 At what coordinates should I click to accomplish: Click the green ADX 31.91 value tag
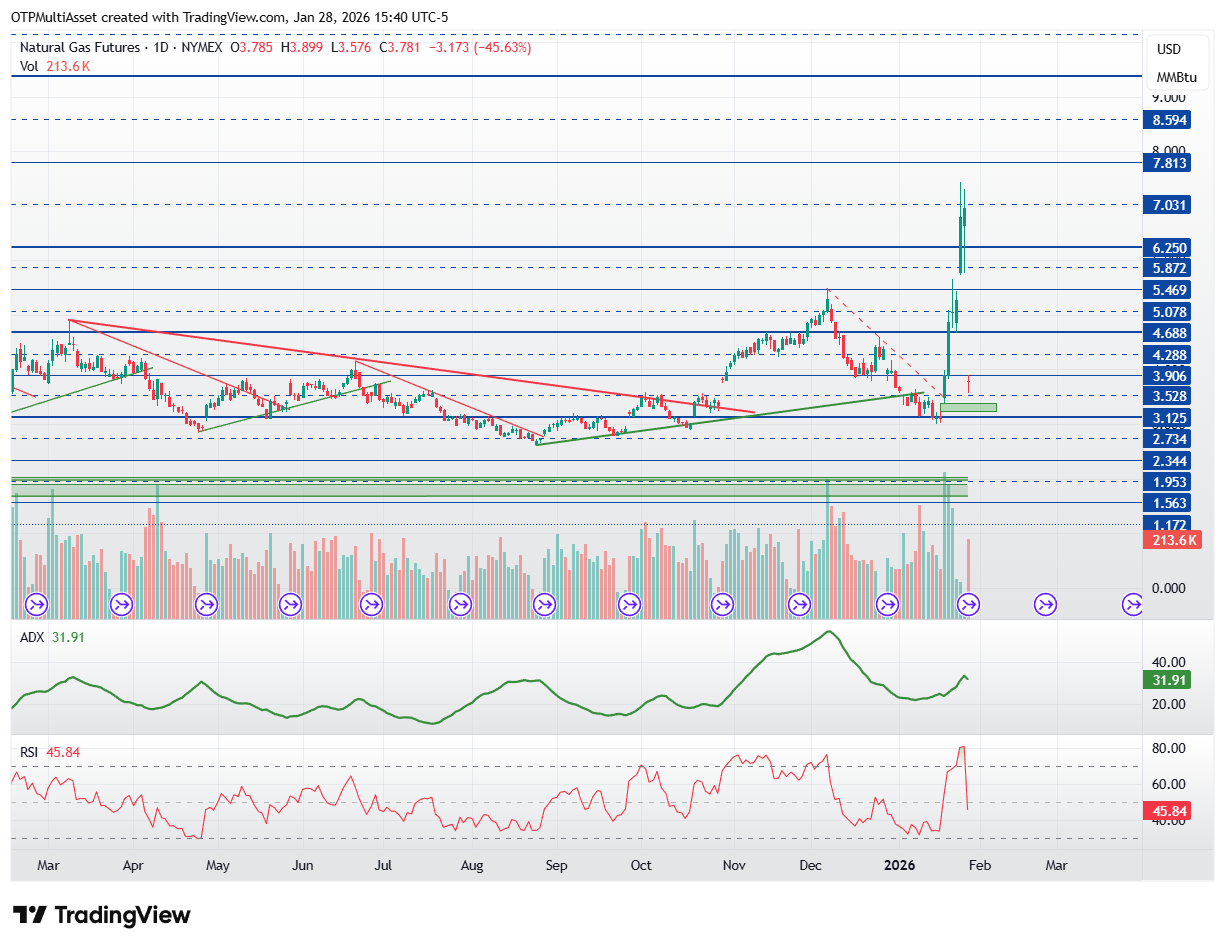coord(1164,680)
